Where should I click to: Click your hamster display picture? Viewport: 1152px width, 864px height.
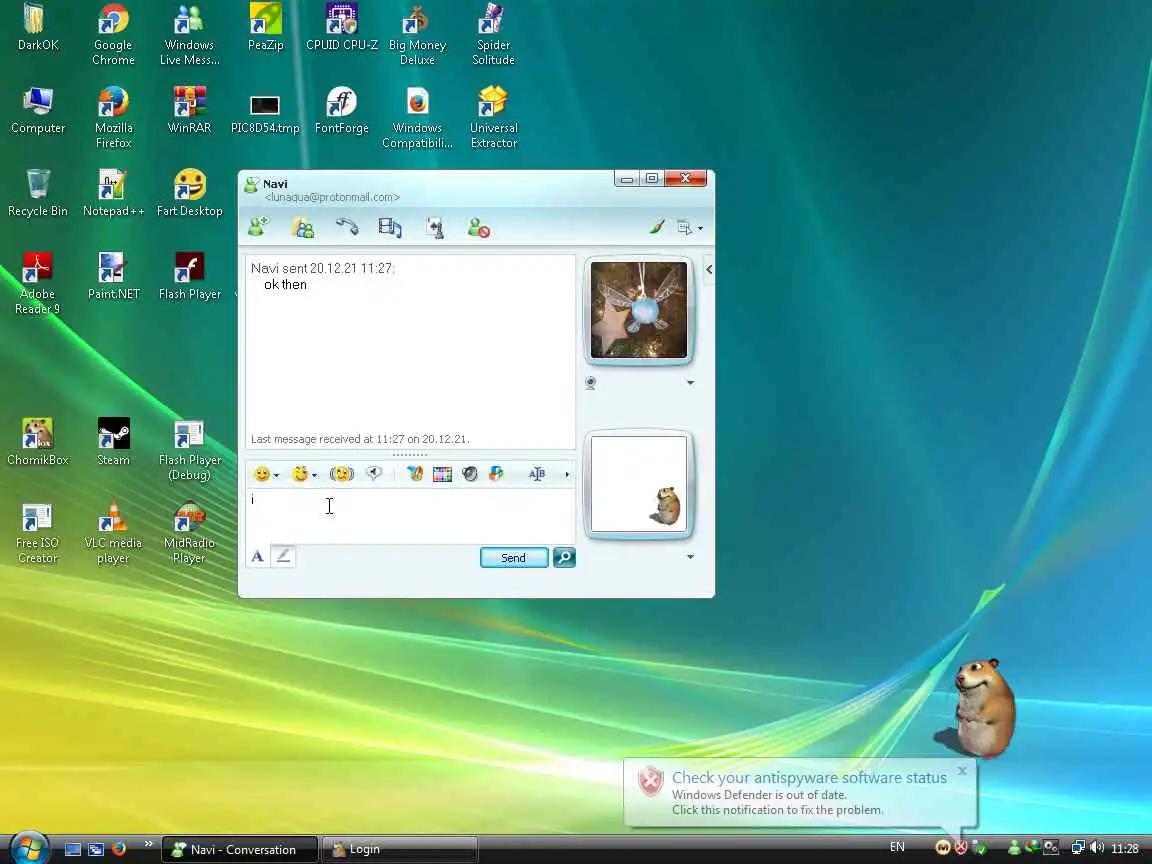click(639, 483)
